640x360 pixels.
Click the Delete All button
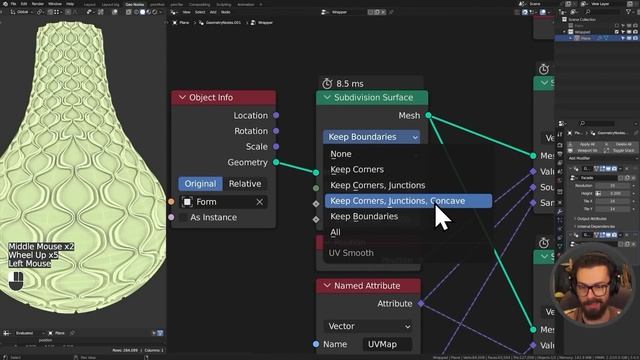tap(622, 144)
